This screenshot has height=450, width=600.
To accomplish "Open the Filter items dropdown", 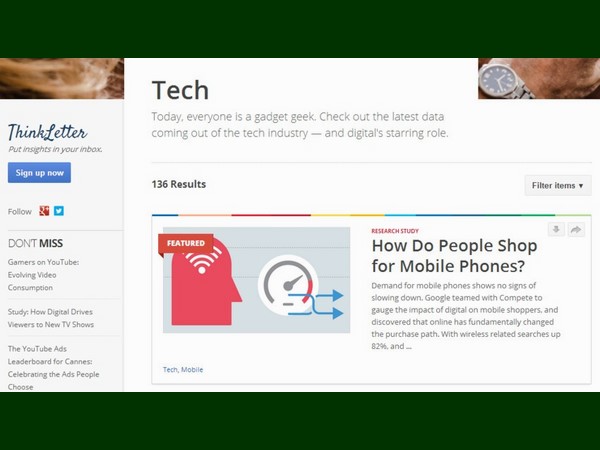I will 558,186.
